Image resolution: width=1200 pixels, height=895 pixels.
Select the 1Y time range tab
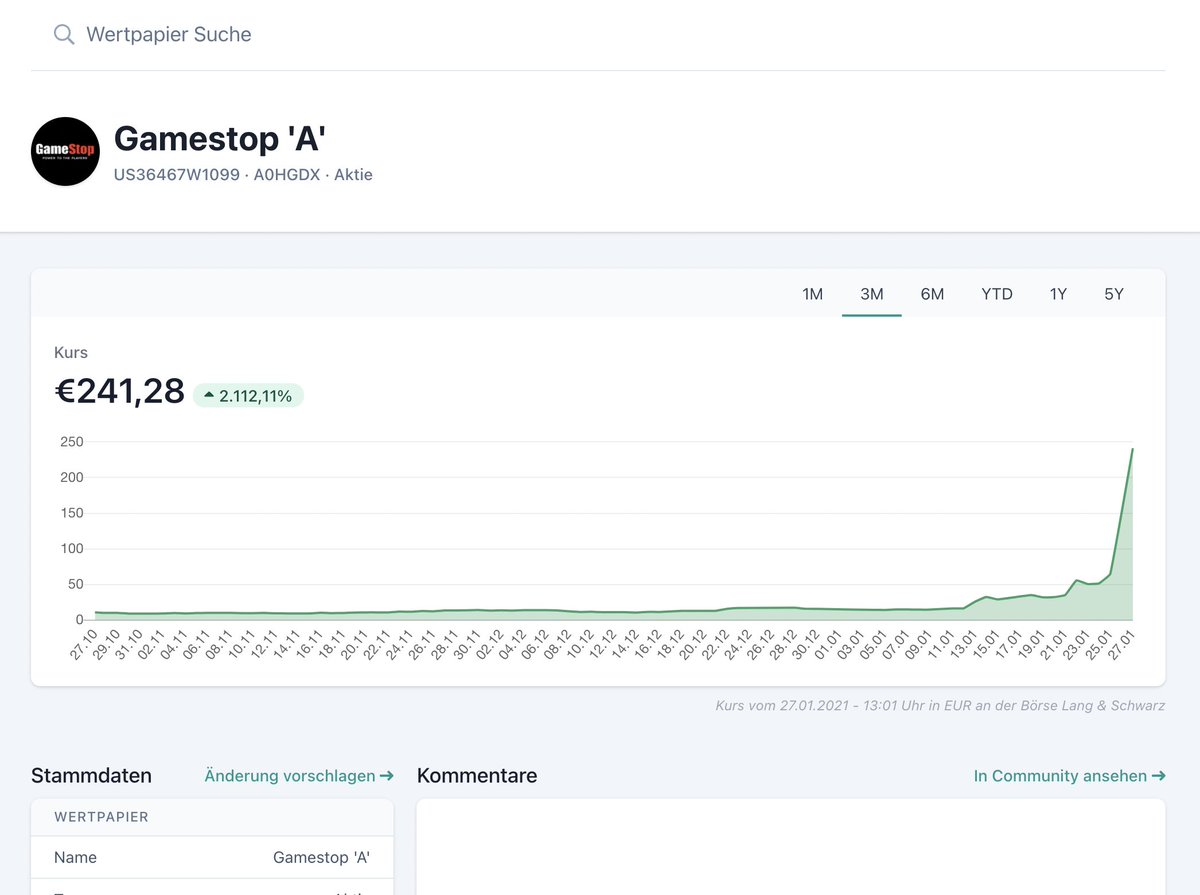pyautogui.click(x=1058, y=294)
